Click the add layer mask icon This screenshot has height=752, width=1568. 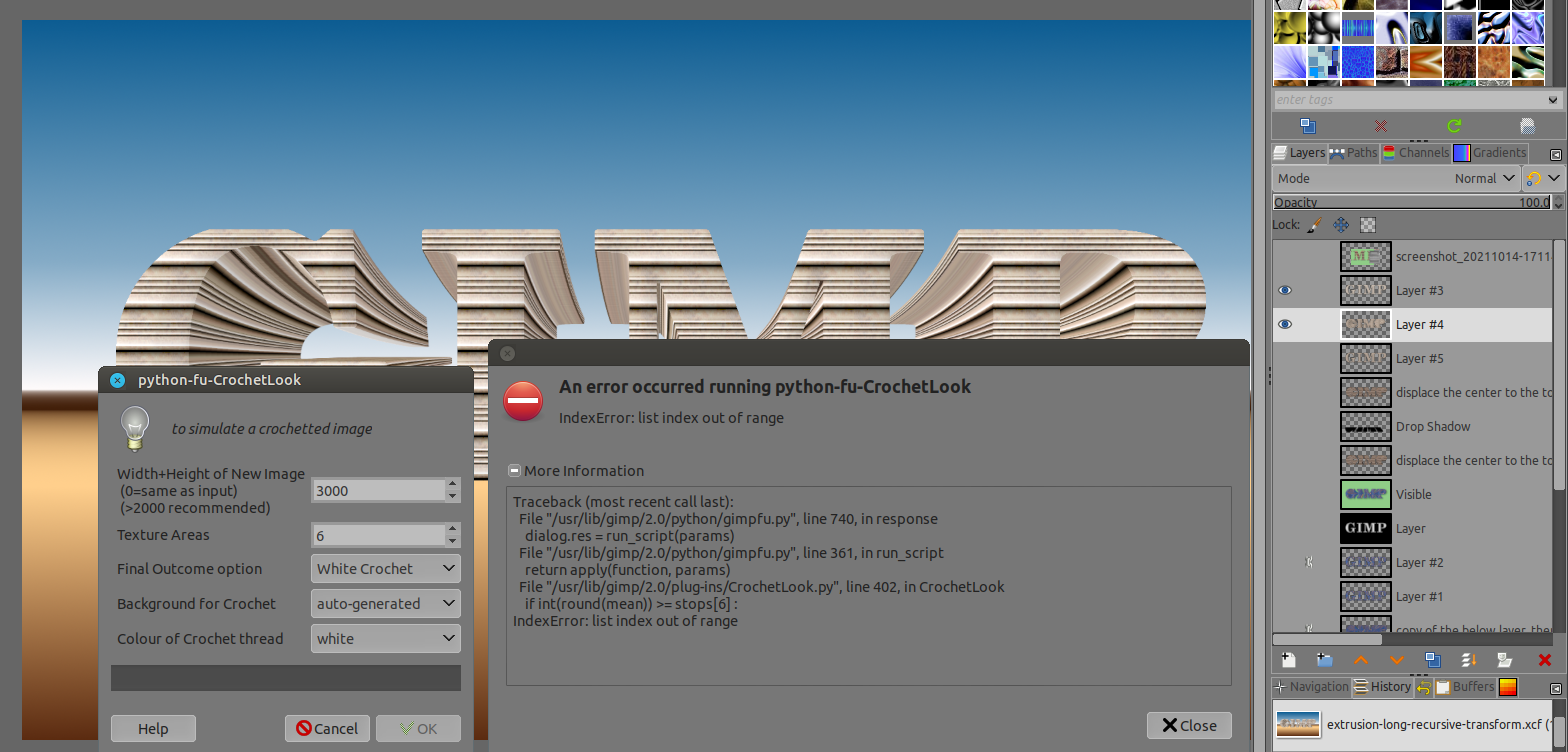tap(1504, 660)
